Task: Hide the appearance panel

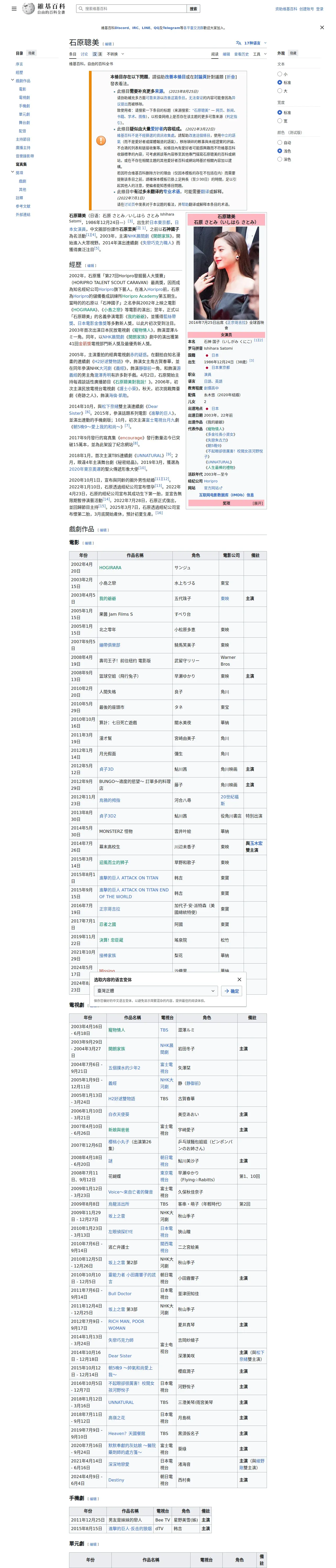Action: click(293, 53)
